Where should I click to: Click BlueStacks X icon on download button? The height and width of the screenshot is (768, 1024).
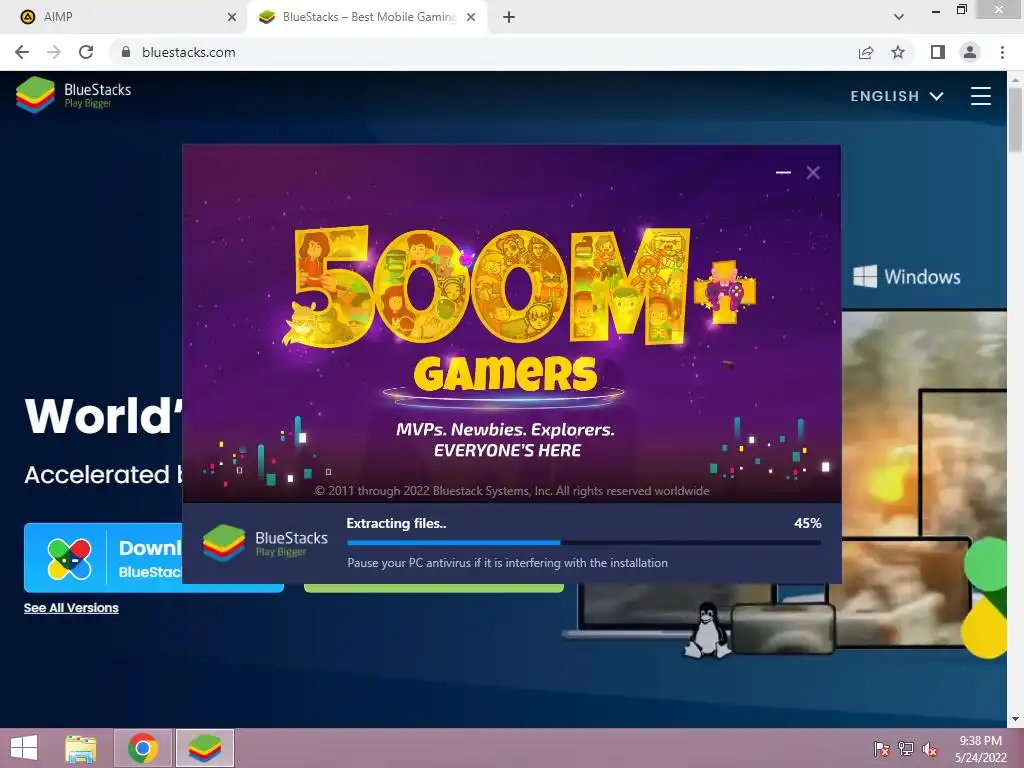69,559
